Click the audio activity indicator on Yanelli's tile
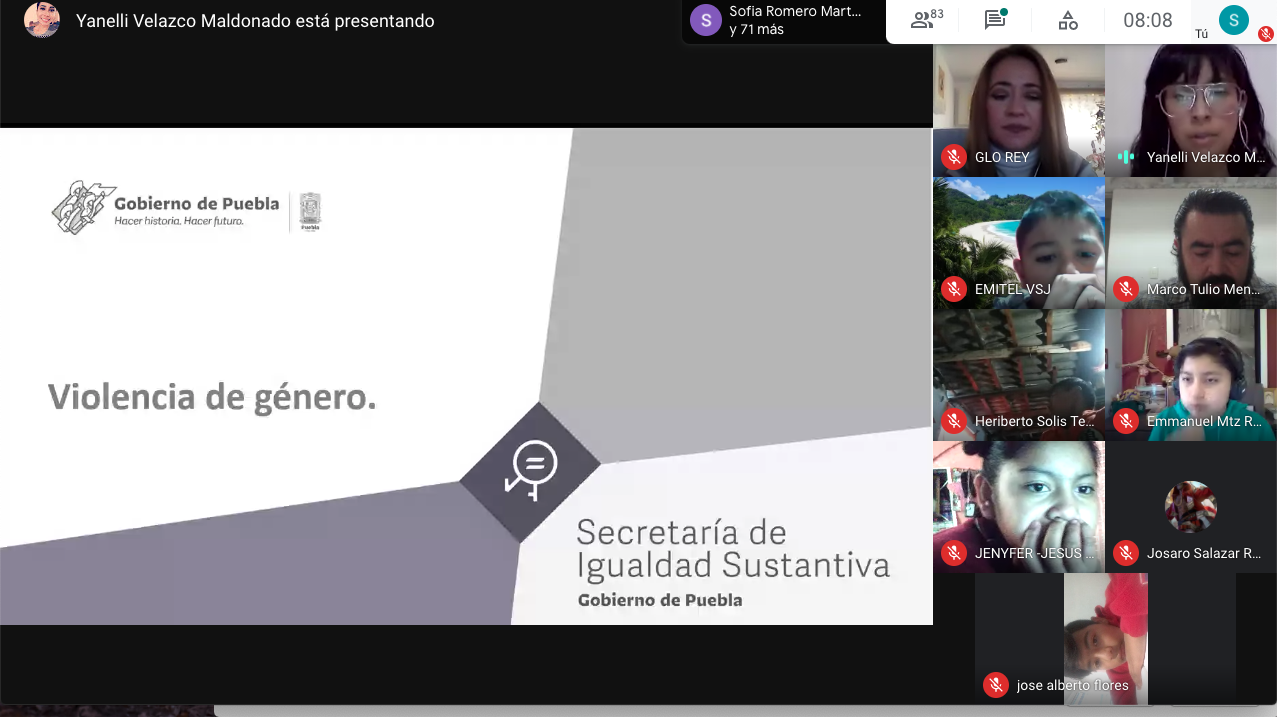1277x717 pixels. point(1126,157)
